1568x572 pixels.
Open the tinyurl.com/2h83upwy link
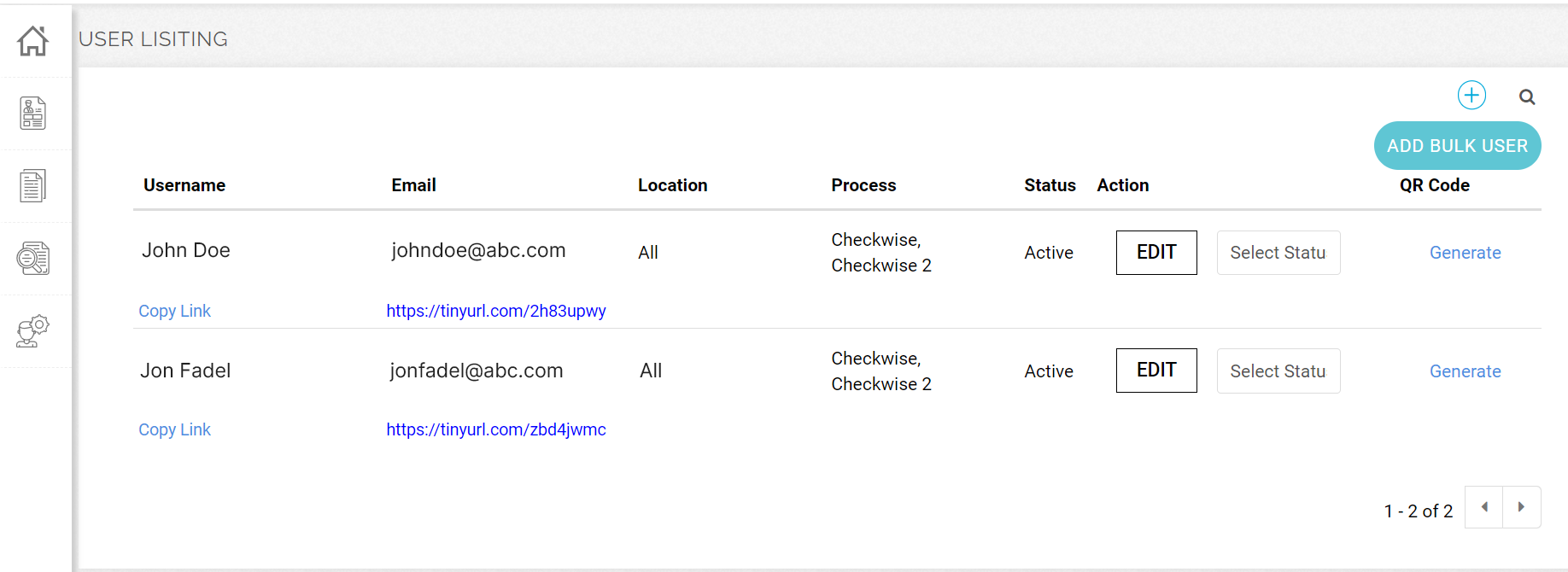click(495, 311)
